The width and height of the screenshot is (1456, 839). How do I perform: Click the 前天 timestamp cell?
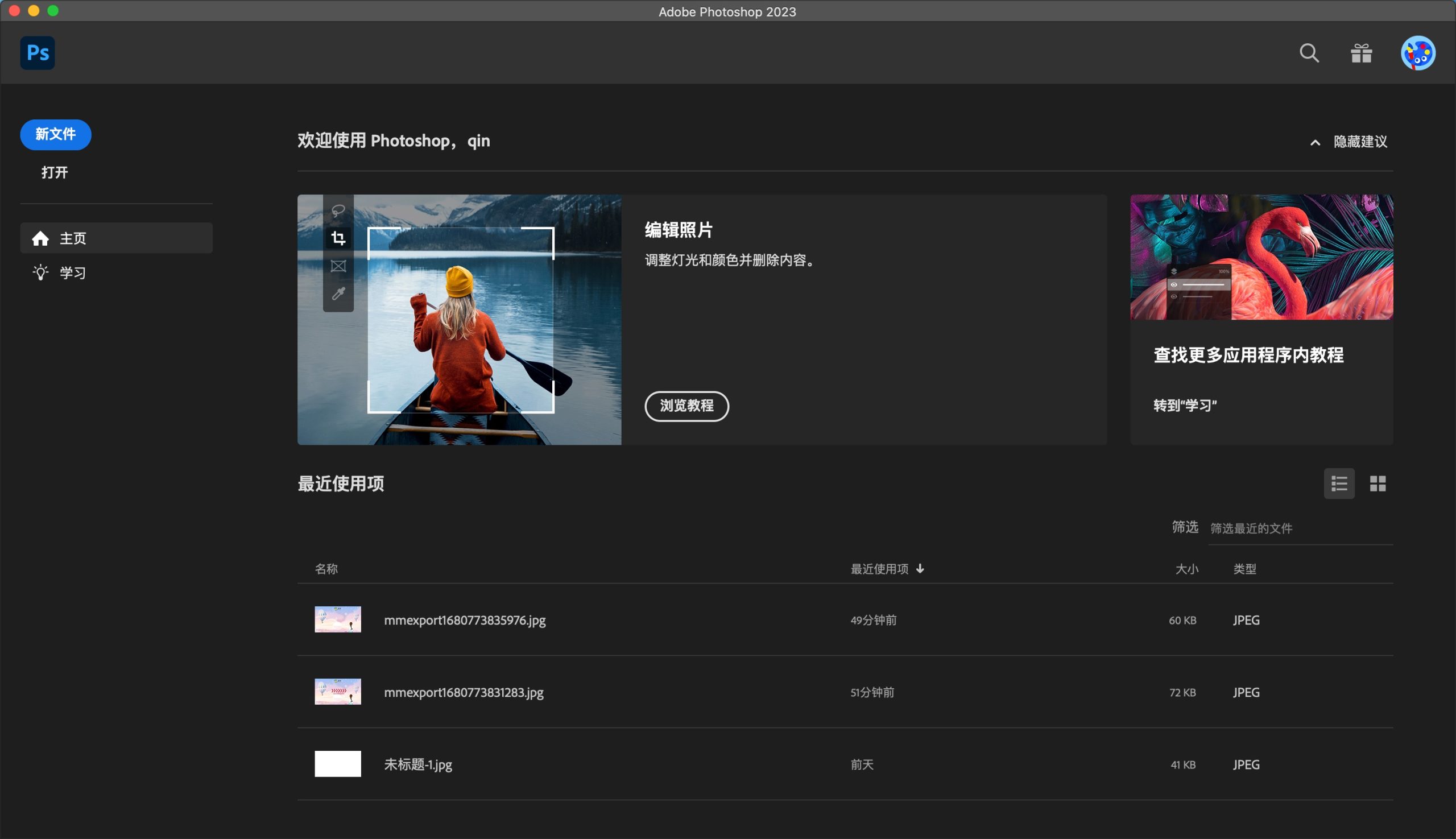point(862,764)
